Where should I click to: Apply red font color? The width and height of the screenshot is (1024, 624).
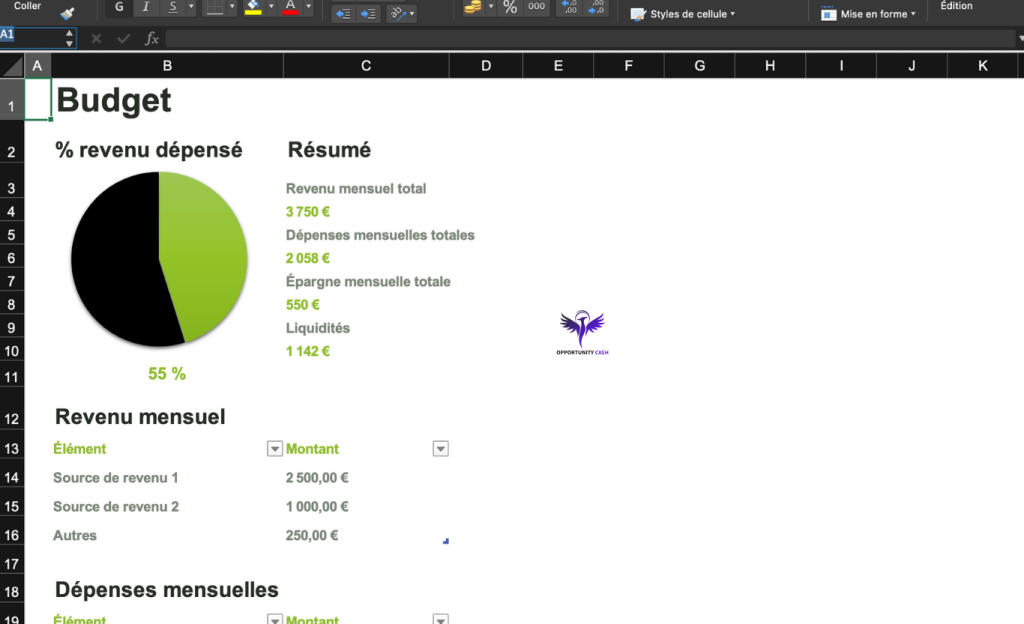pyautogui.click(x=291, y=7)
